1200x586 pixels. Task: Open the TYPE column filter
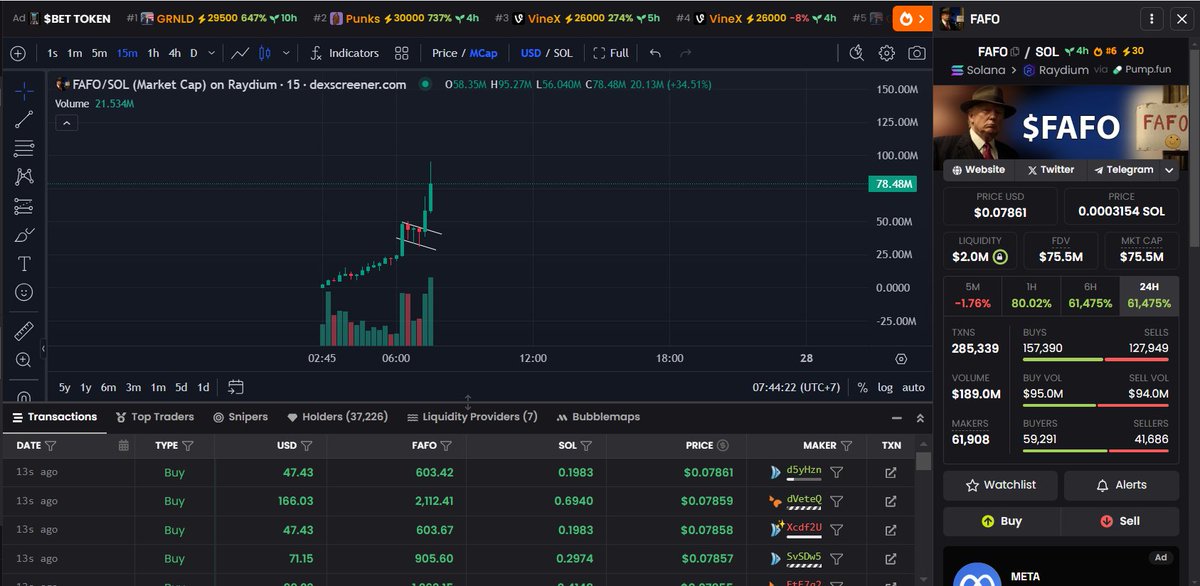[x=187, y=445]
